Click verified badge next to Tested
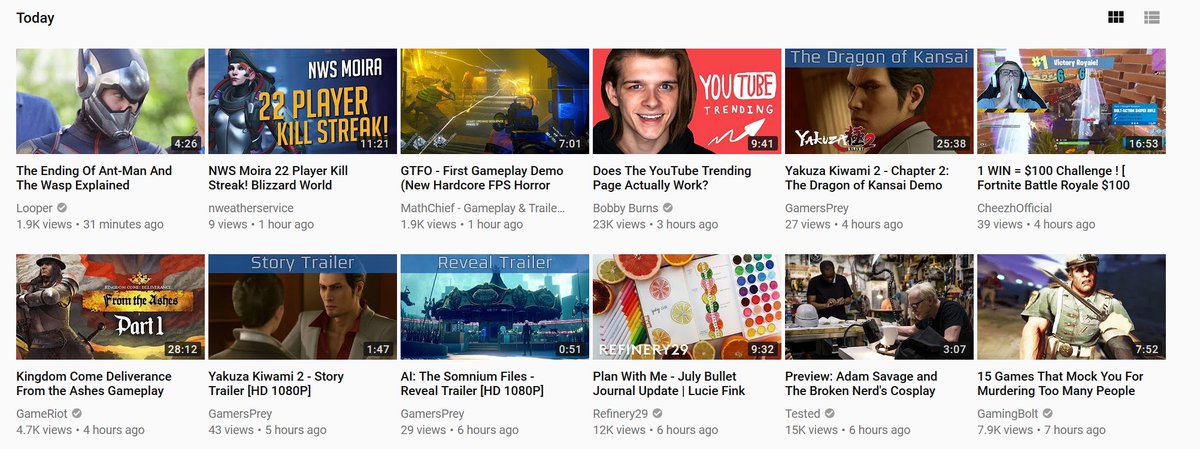 (830, 414)
